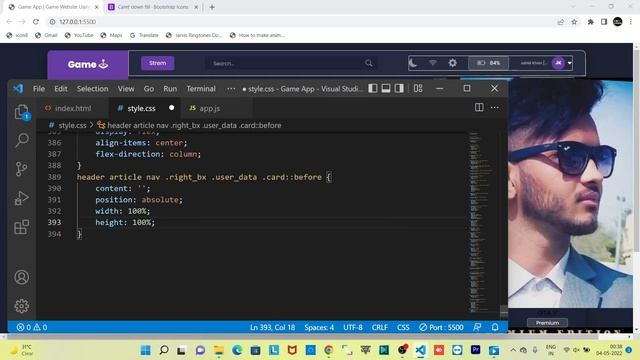Focus the Search field on the web page
The width and height of the screenshot is (640, 360).
pyautogui.click(x=292, y=63)
